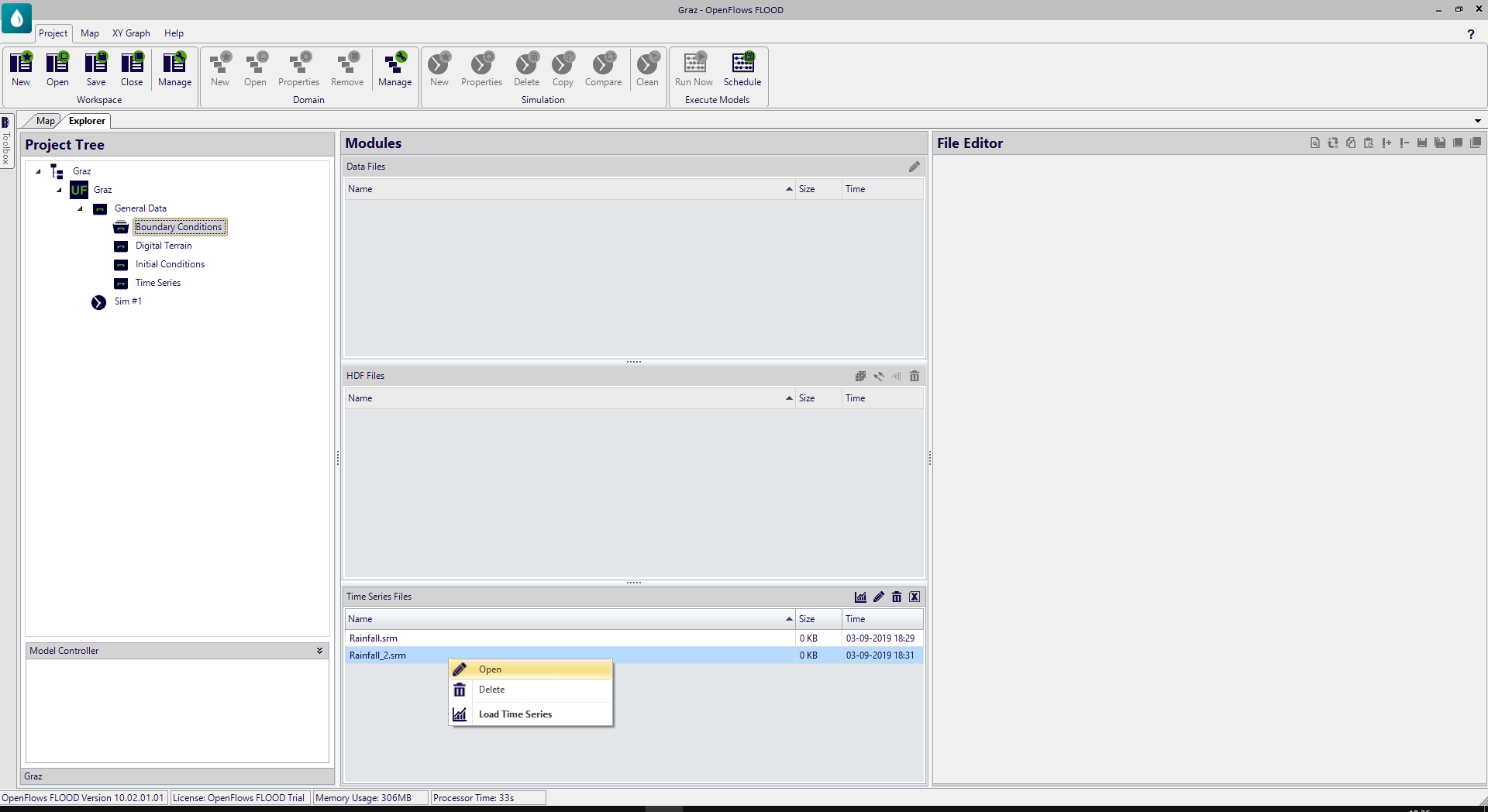Delete the selected simulation
This screenshot has width=1488, height=812.
(526, 69)
